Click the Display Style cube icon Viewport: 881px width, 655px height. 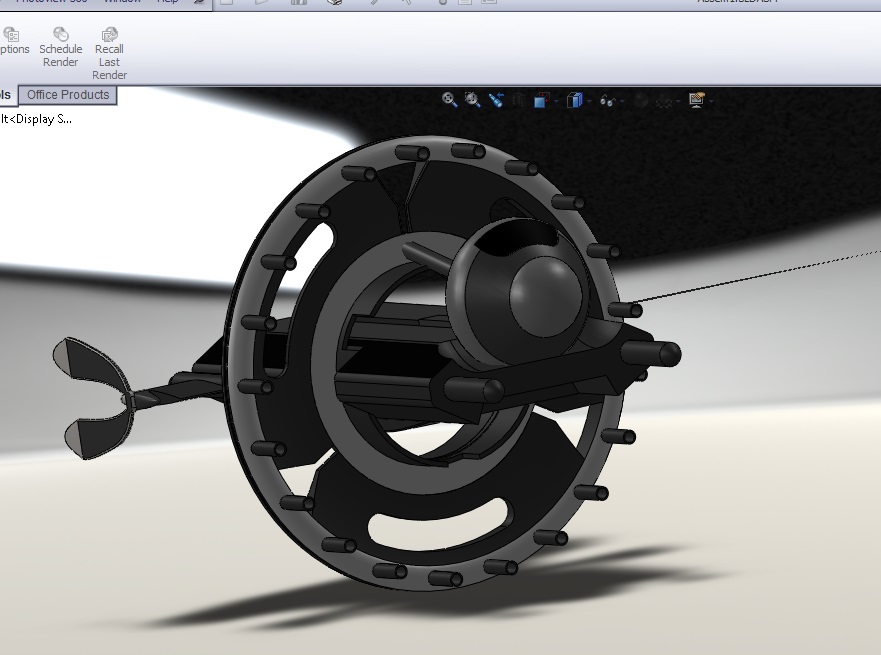(574, 101)
